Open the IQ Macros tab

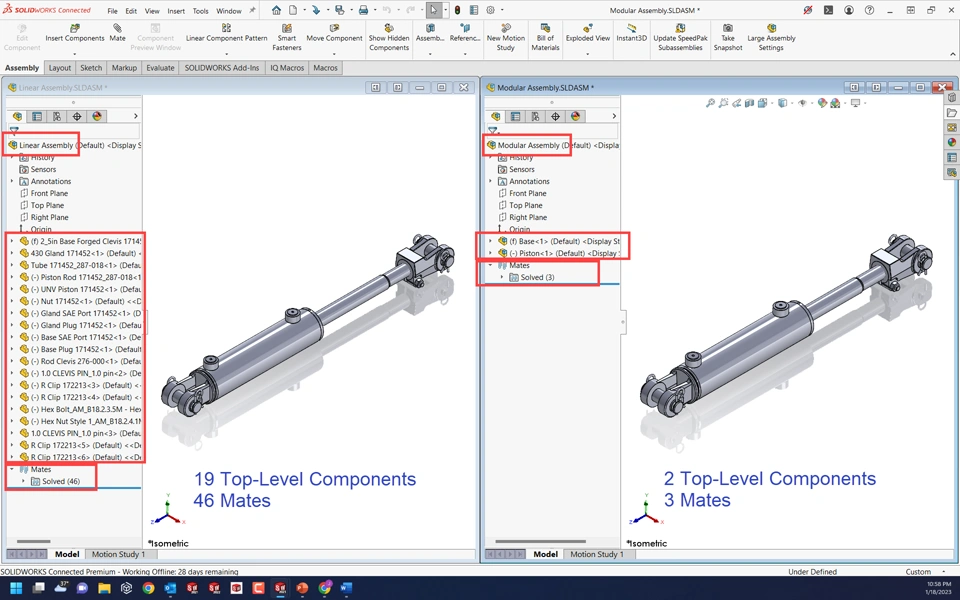point(287,68)
